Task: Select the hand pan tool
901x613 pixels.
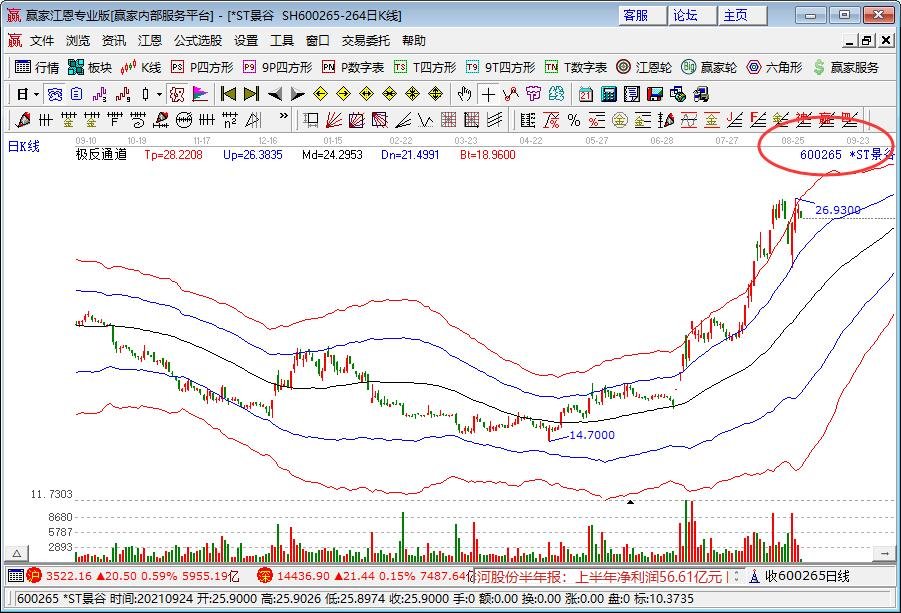Action: [x=464, y=94]
